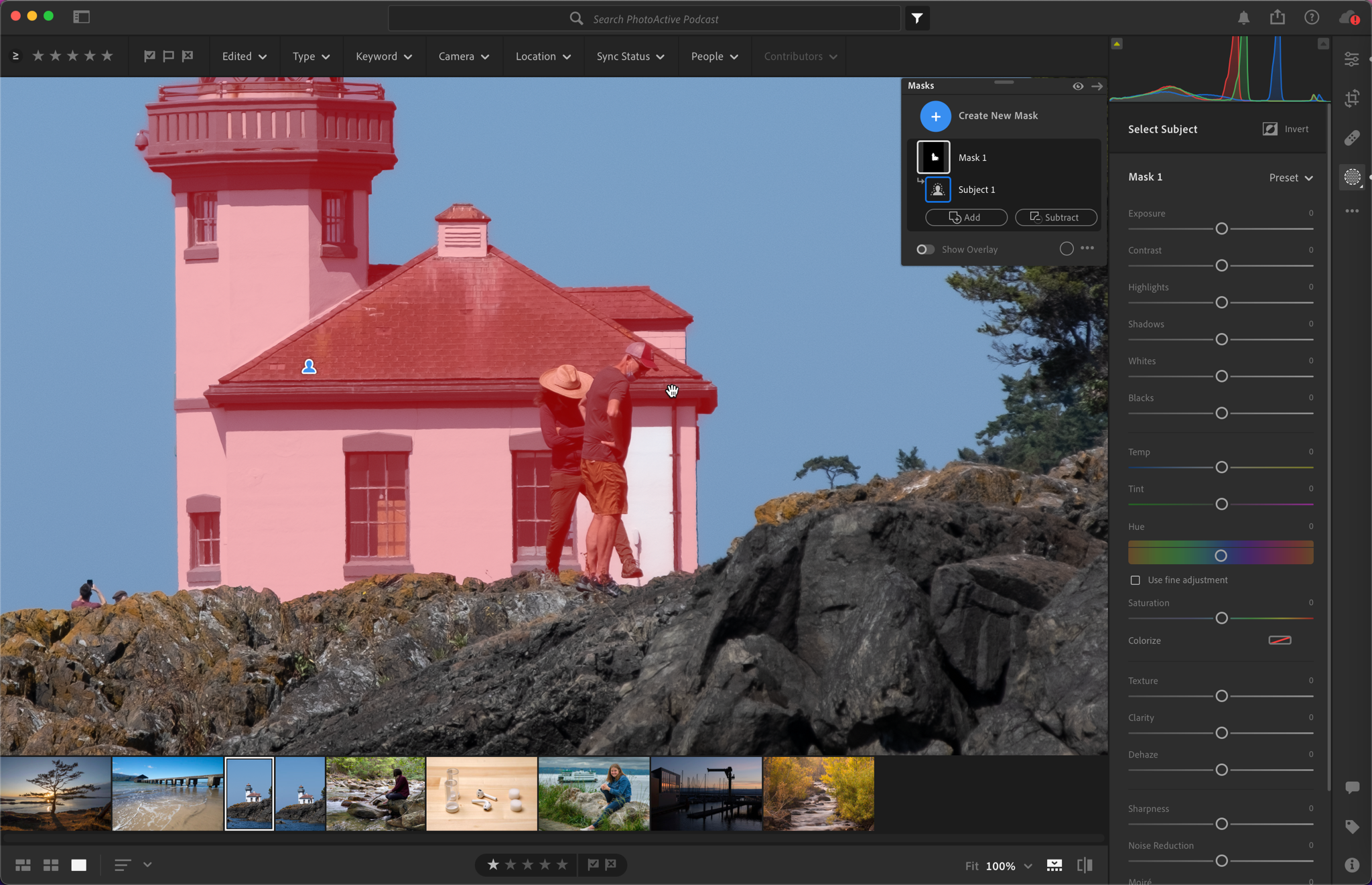
Task: Click 100% zoom level
Action: tap(1000, 866)
